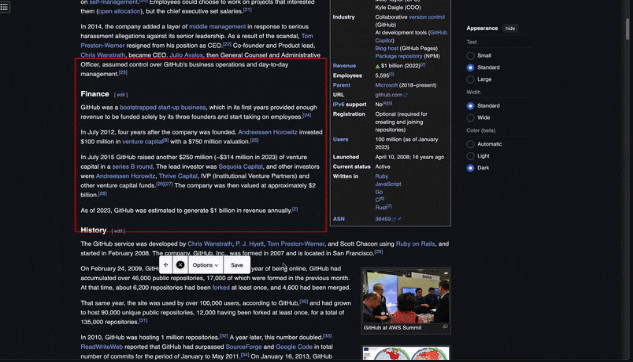Open the Julio Avalos link
This screenshot has height=362, width=633.
187,55
